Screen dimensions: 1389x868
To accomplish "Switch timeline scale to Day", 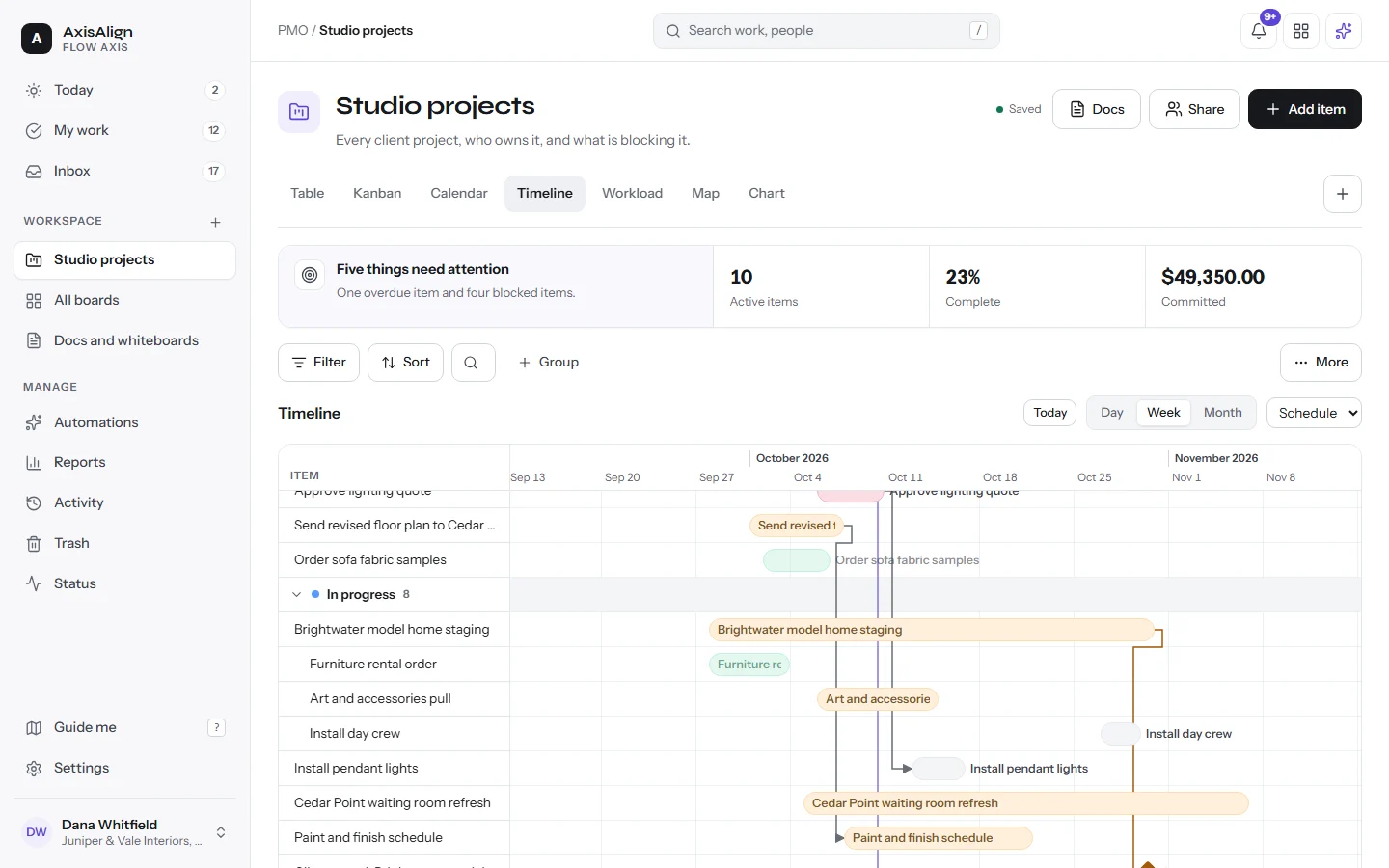I will (x=1112, y=413).
